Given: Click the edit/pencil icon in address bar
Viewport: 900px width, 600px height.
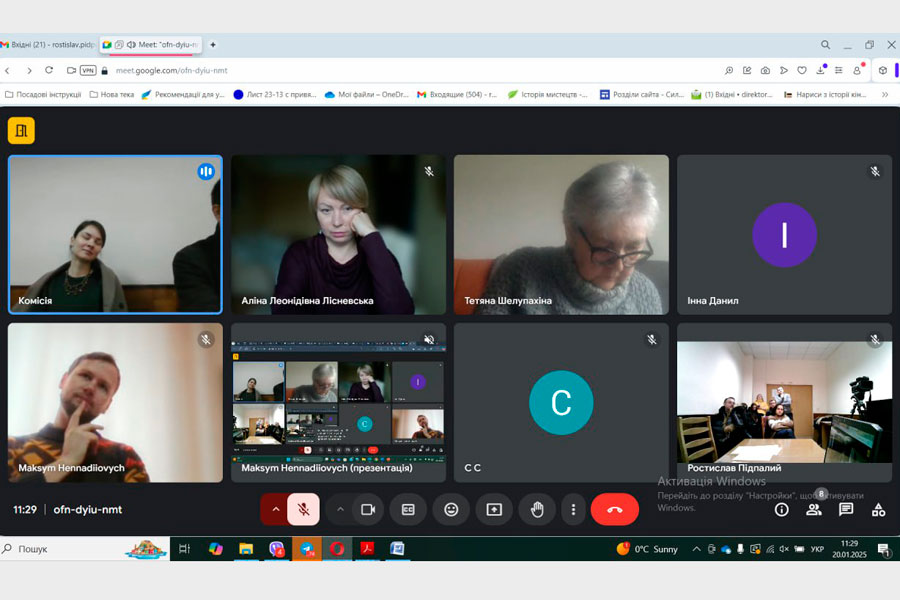Looking at the screenshot, I should [747, 71].
